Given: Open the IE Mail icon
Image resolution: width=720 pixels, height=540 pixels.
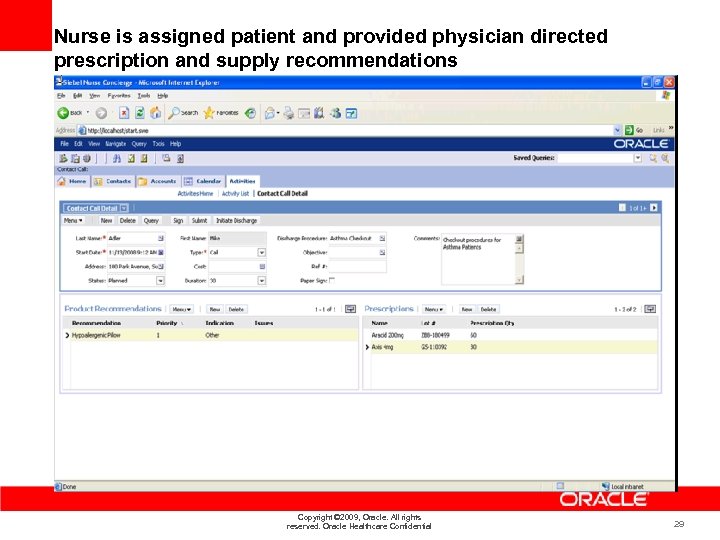Looking at the screenshot, I should click(270, 113).
